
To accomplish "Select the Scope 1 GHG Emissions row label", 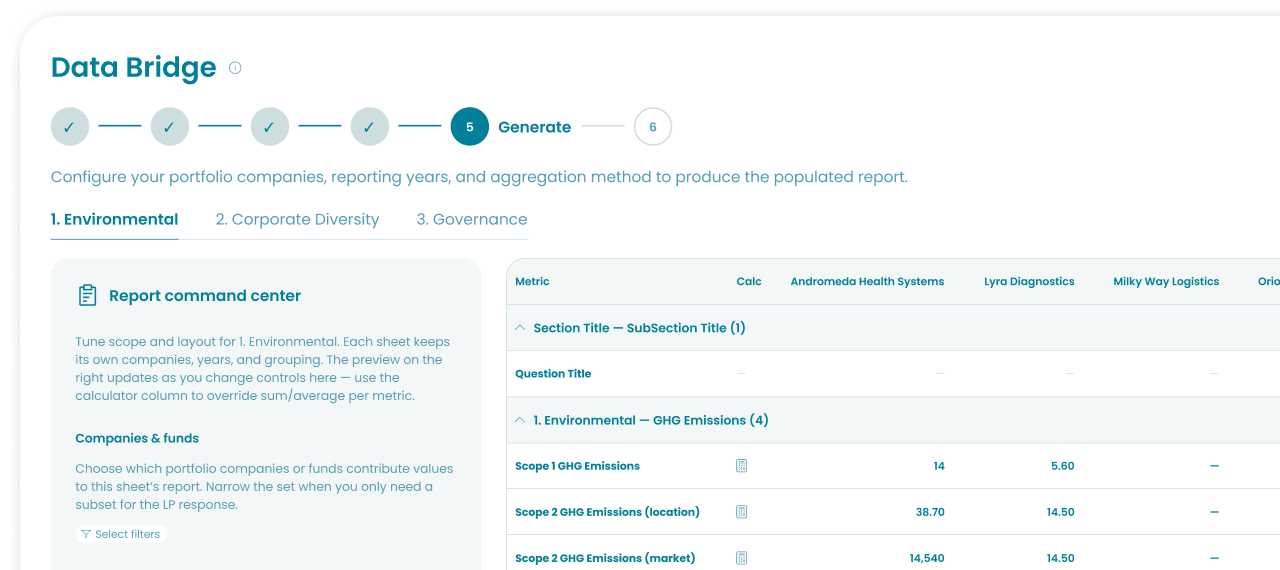I will tap(577, 466).
